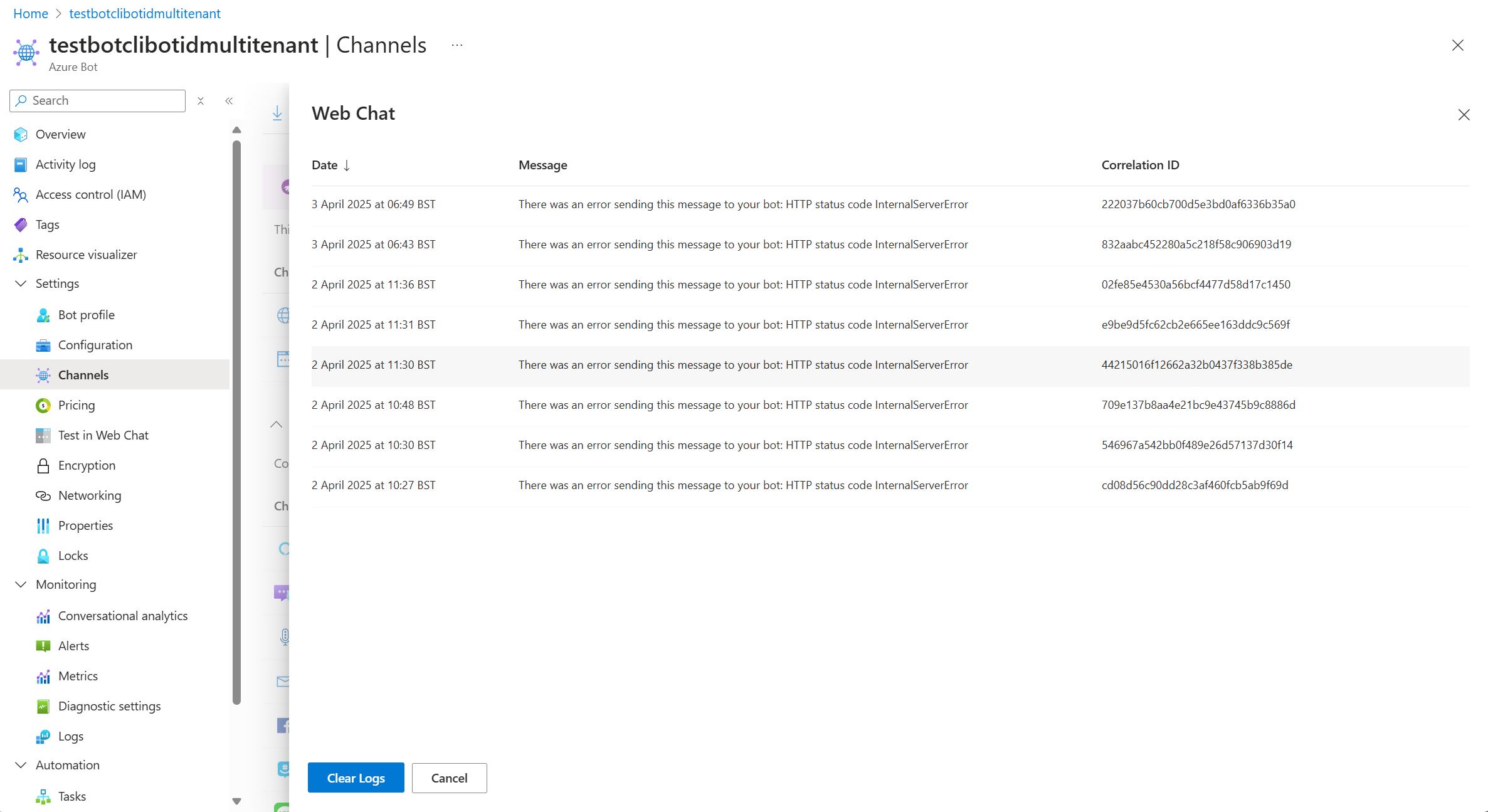Click the Overview cube icon
1488x812 pixels.
point(21,134)
